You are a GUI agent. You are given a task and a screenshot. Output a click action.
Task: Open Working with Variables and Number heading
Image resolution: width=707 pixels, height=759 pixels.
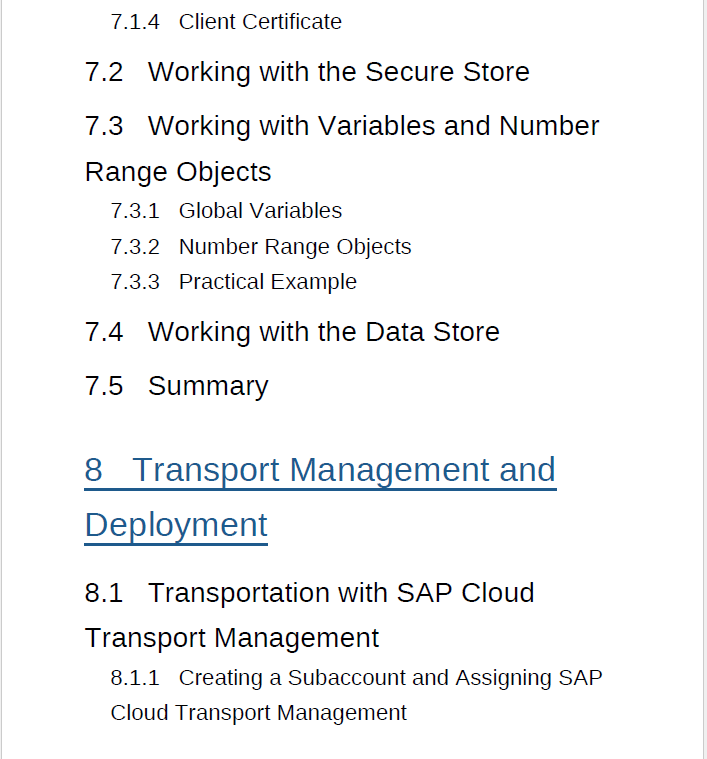point(373,126)
